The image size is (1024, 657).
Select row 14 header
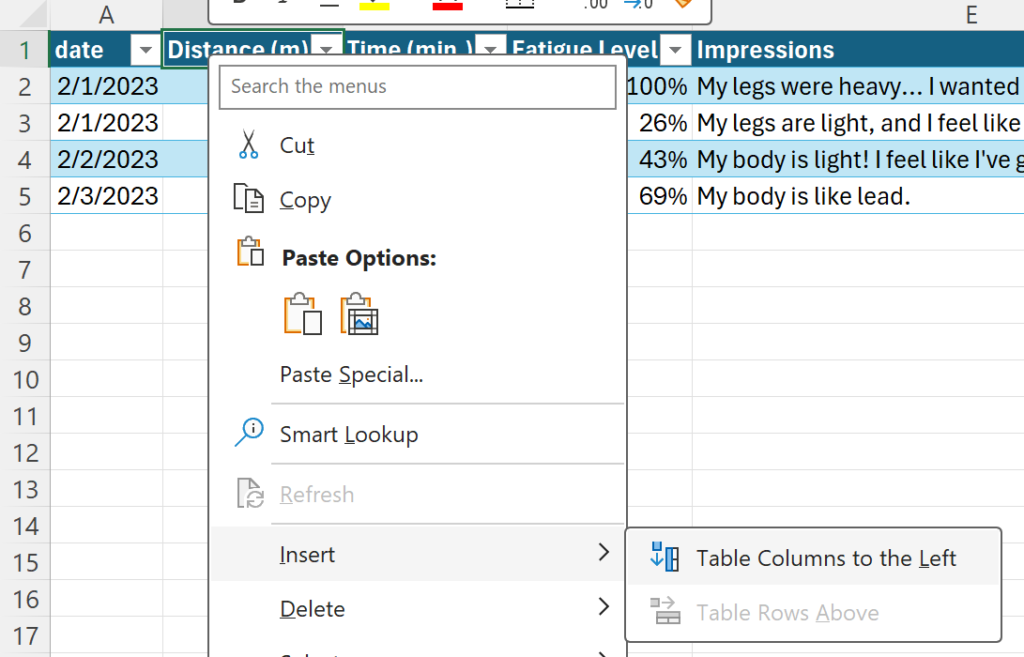[x=25, y=525]
